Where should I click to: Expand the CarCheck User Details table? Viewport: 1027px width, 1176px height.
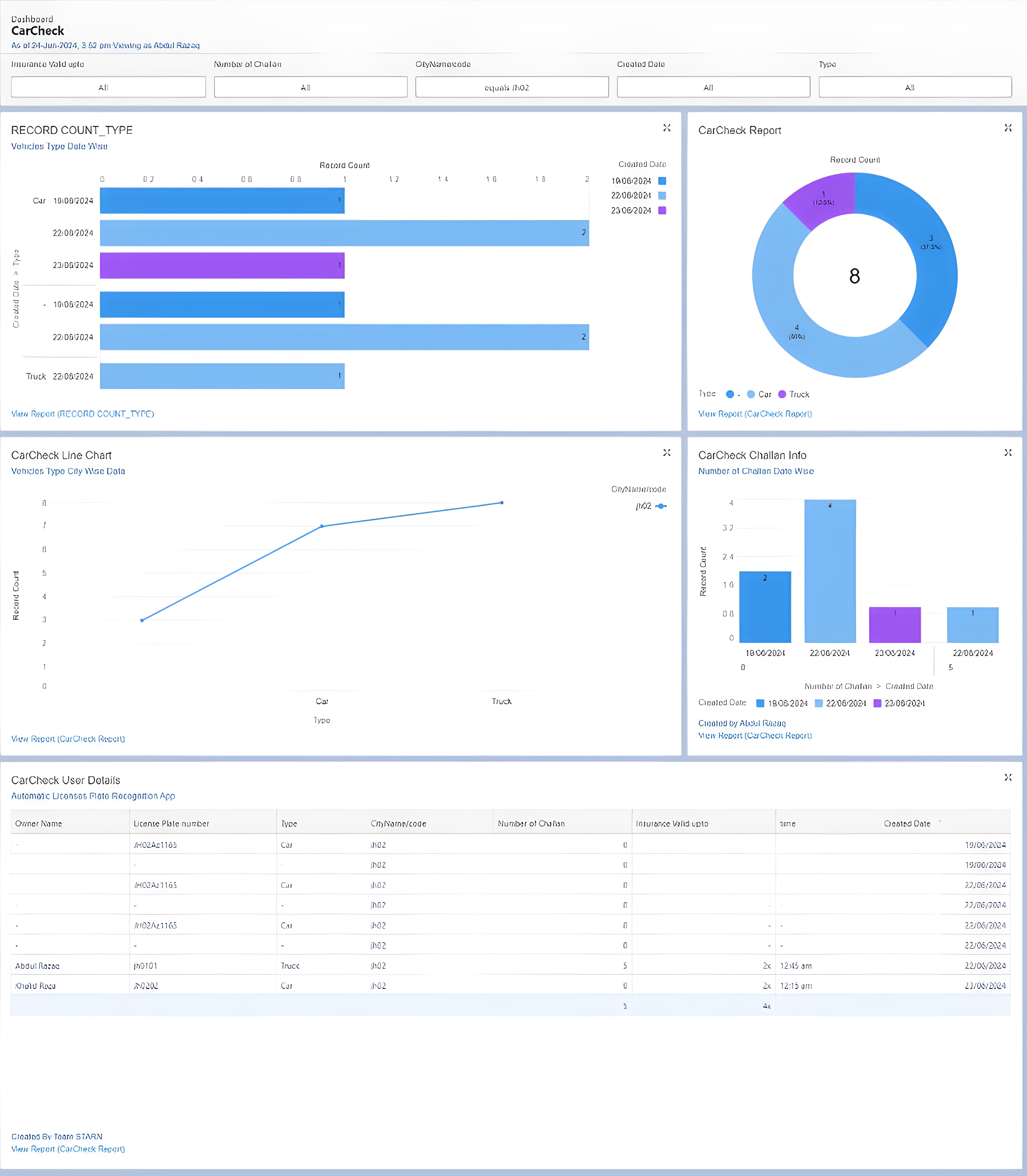[1008, 777]
